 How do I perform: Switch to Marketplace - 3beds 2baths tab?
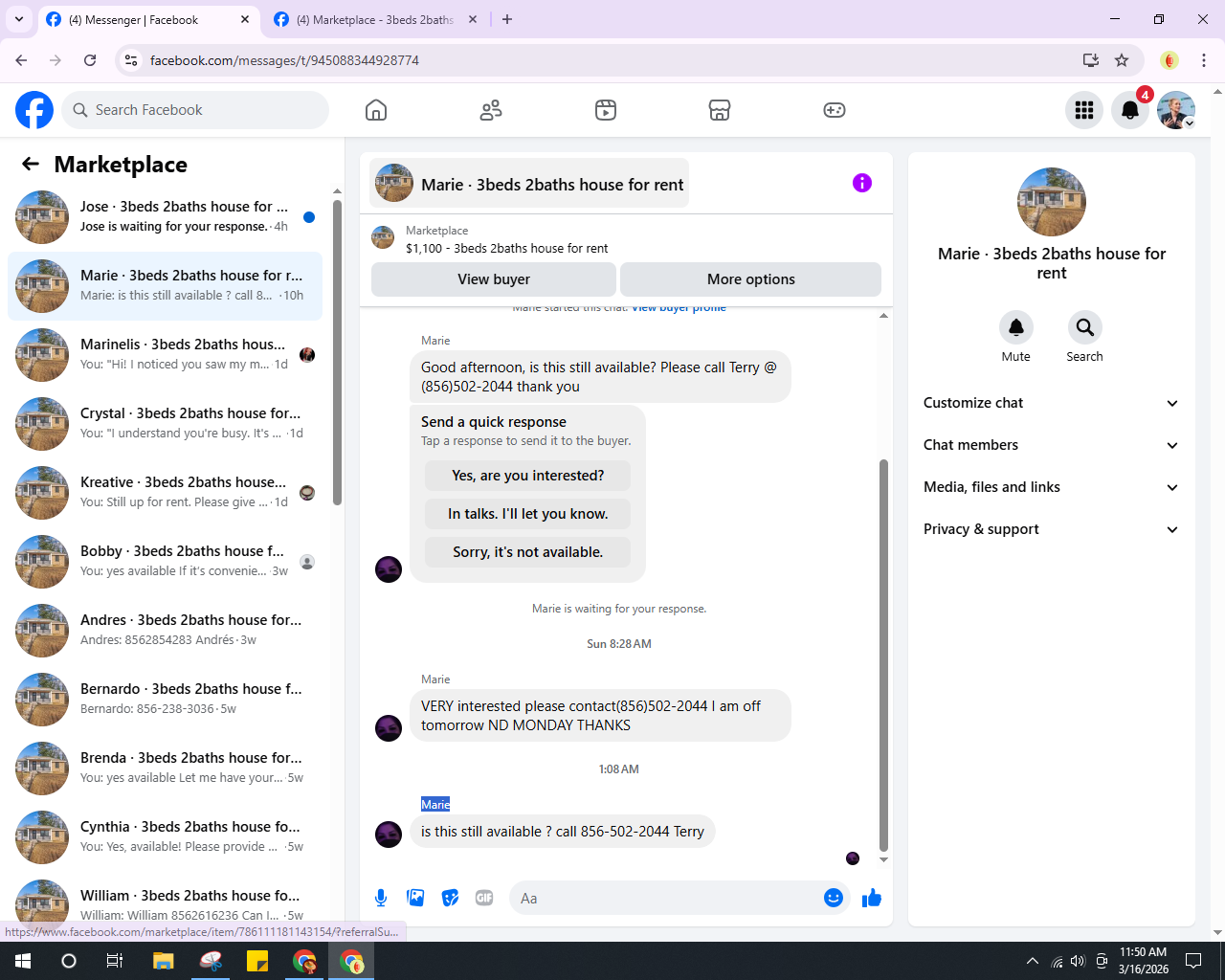coord(375,19)
